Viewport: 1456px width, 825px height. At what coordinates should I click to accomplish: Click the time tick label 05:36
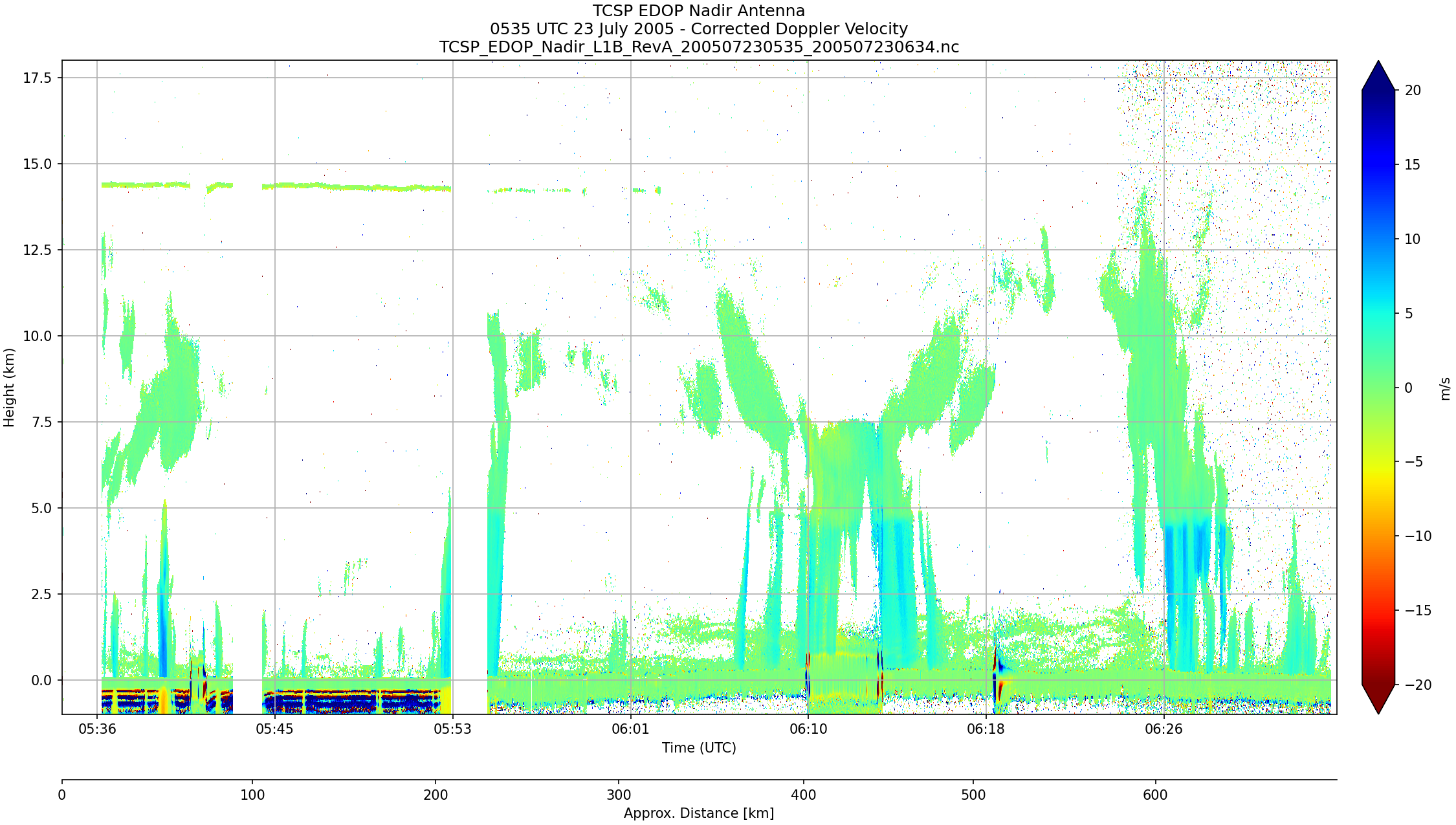click(97, 729)
